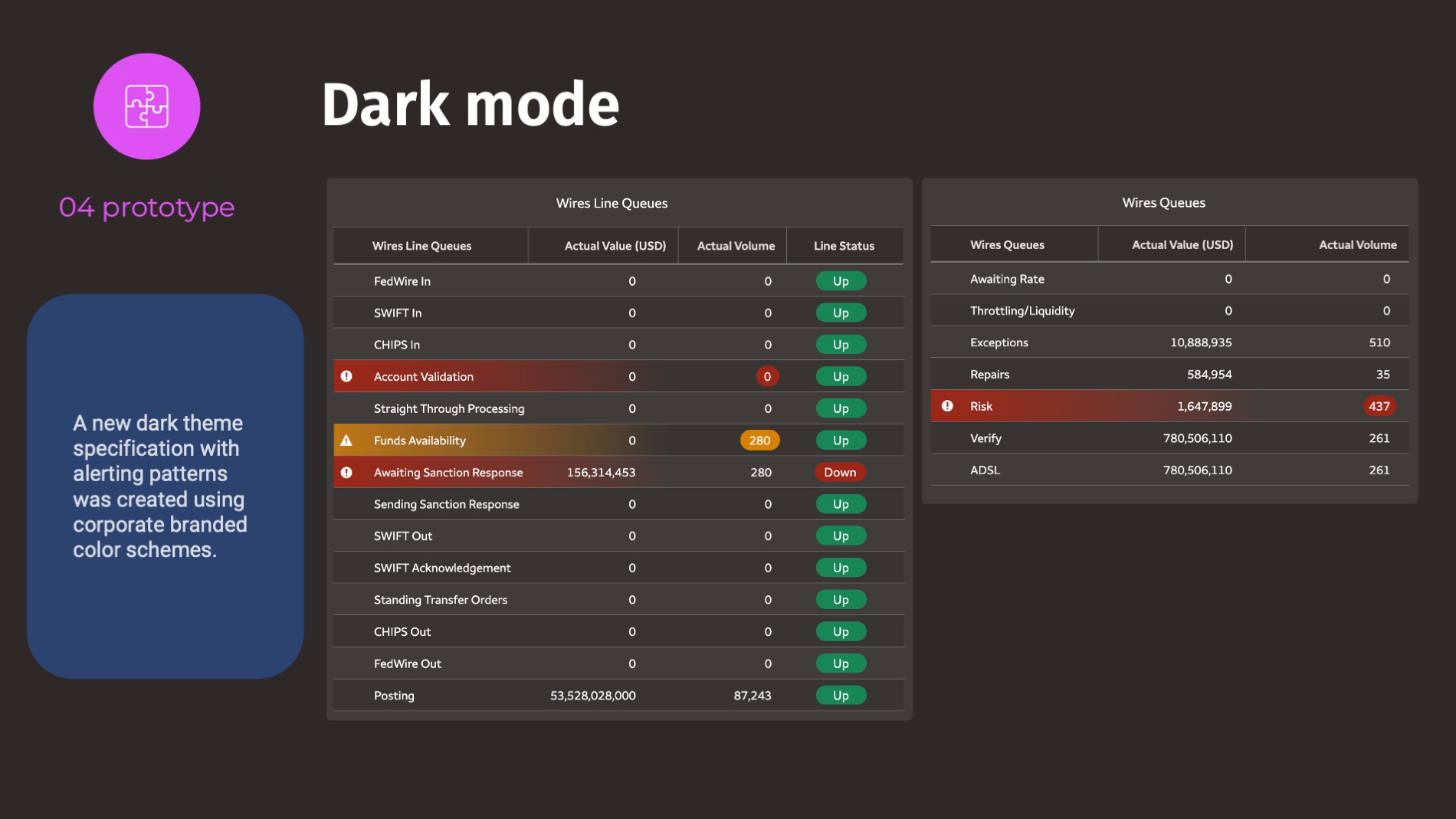Click the red Down status pill
The width and height of the screenshot is (1456, 819).
(840, 473)
